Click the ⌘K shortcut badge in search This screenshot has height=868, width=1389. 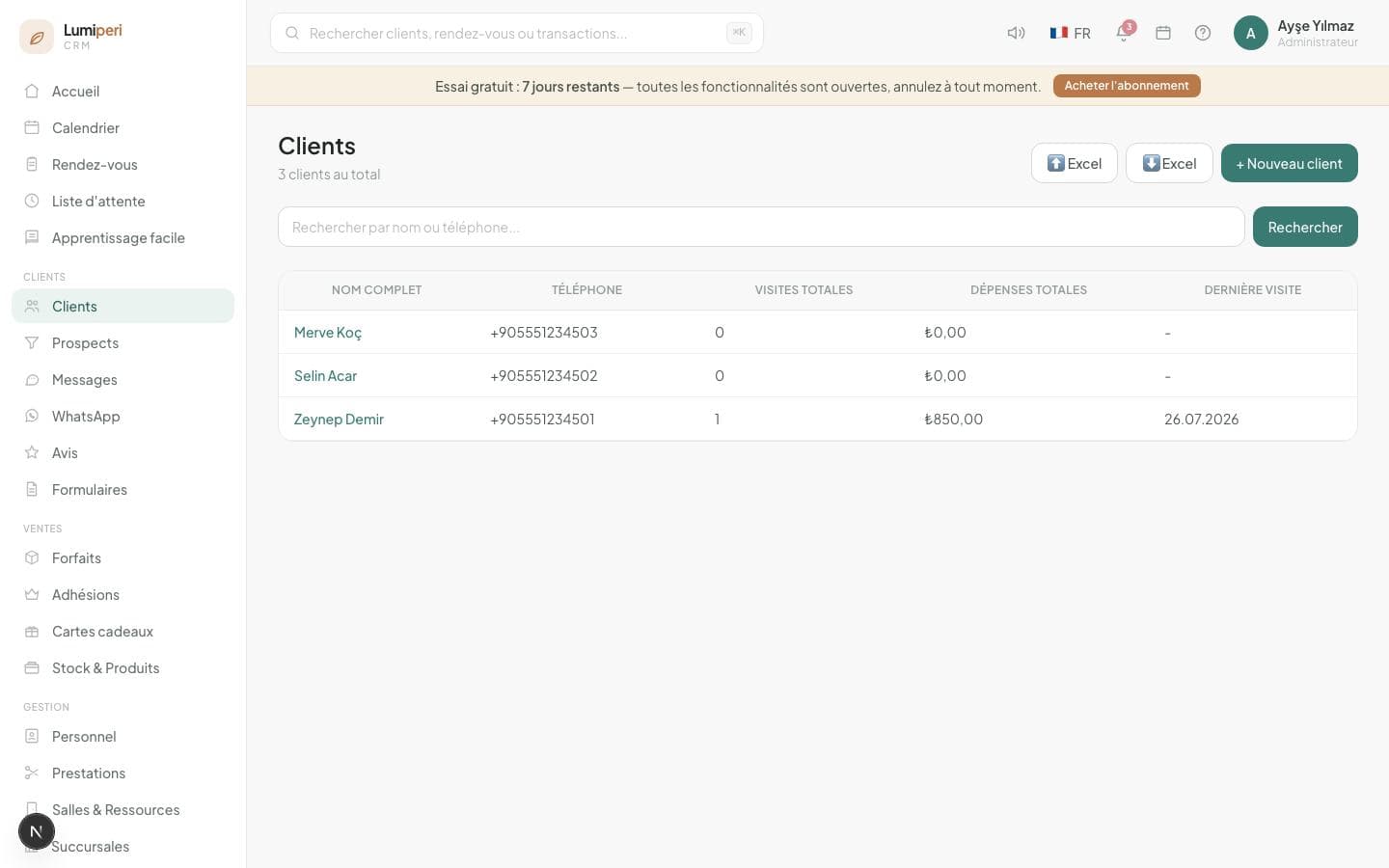739,33
